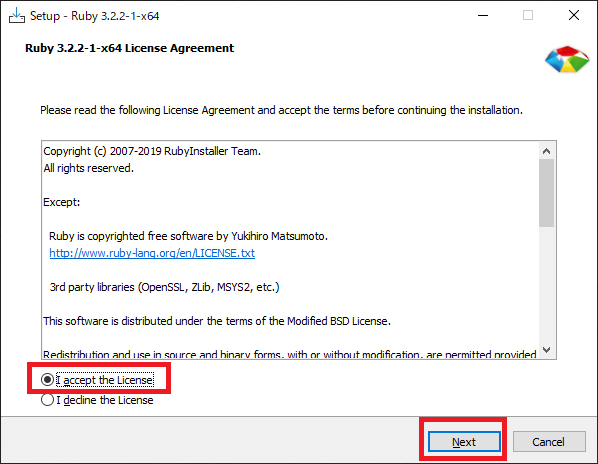Image resolution: width=598 pixels, height=464 pixels.
Task: Click the Setup installer icon in title bar
Action: 16,16
